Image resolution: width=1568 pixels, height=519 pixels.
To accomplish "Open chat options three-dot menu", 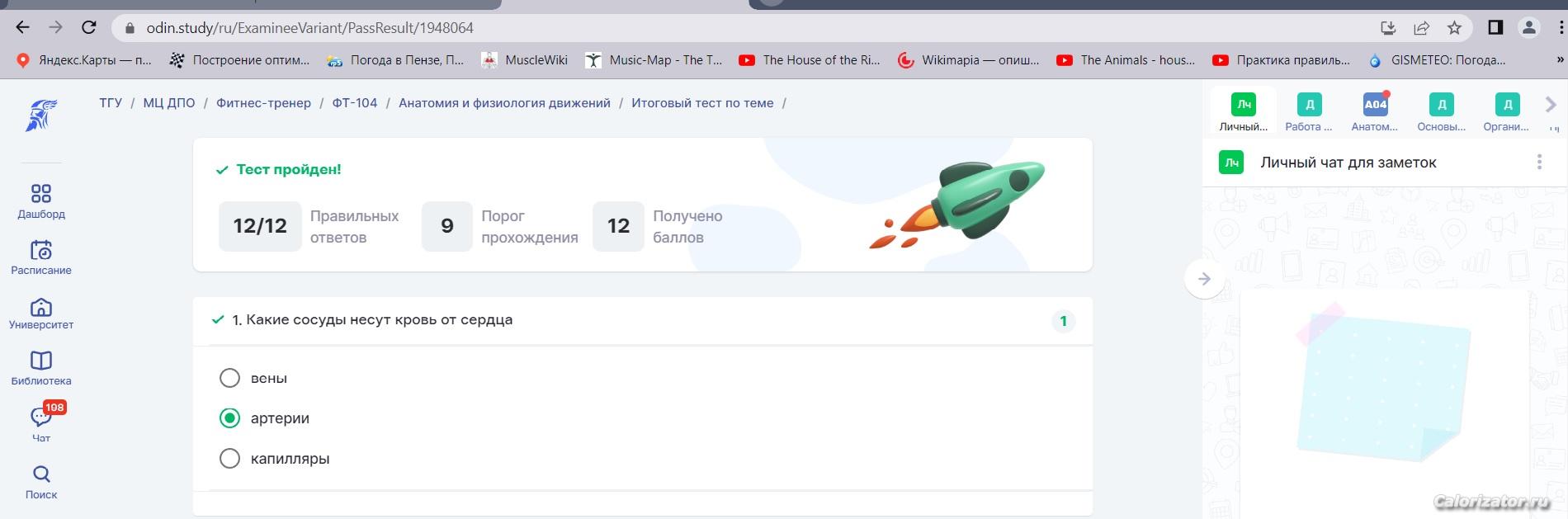I will click(1539, 163).
